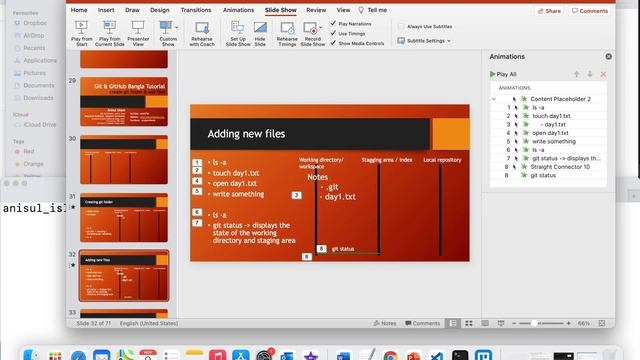Click the 'Adding new files' slide title
The height and width of the screenshot is (360, 640).
246,134
